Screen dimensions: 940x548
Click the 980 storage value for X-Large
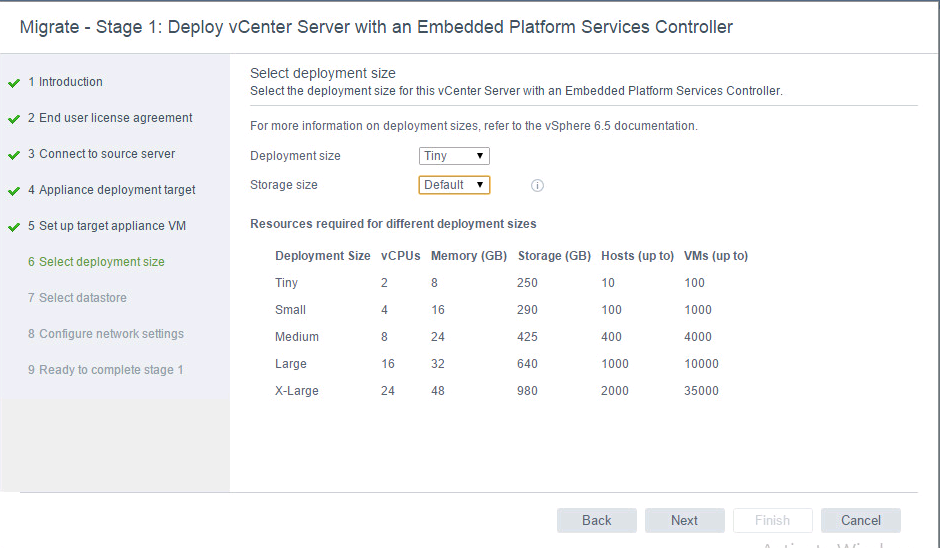[527, 390]
